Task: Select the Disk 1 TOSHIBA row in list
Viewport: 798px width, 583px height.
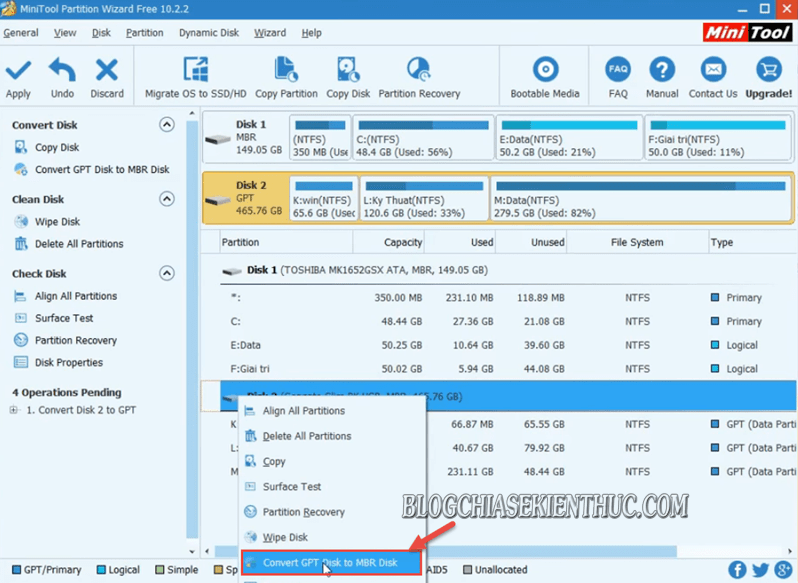Action: (499, 270)
